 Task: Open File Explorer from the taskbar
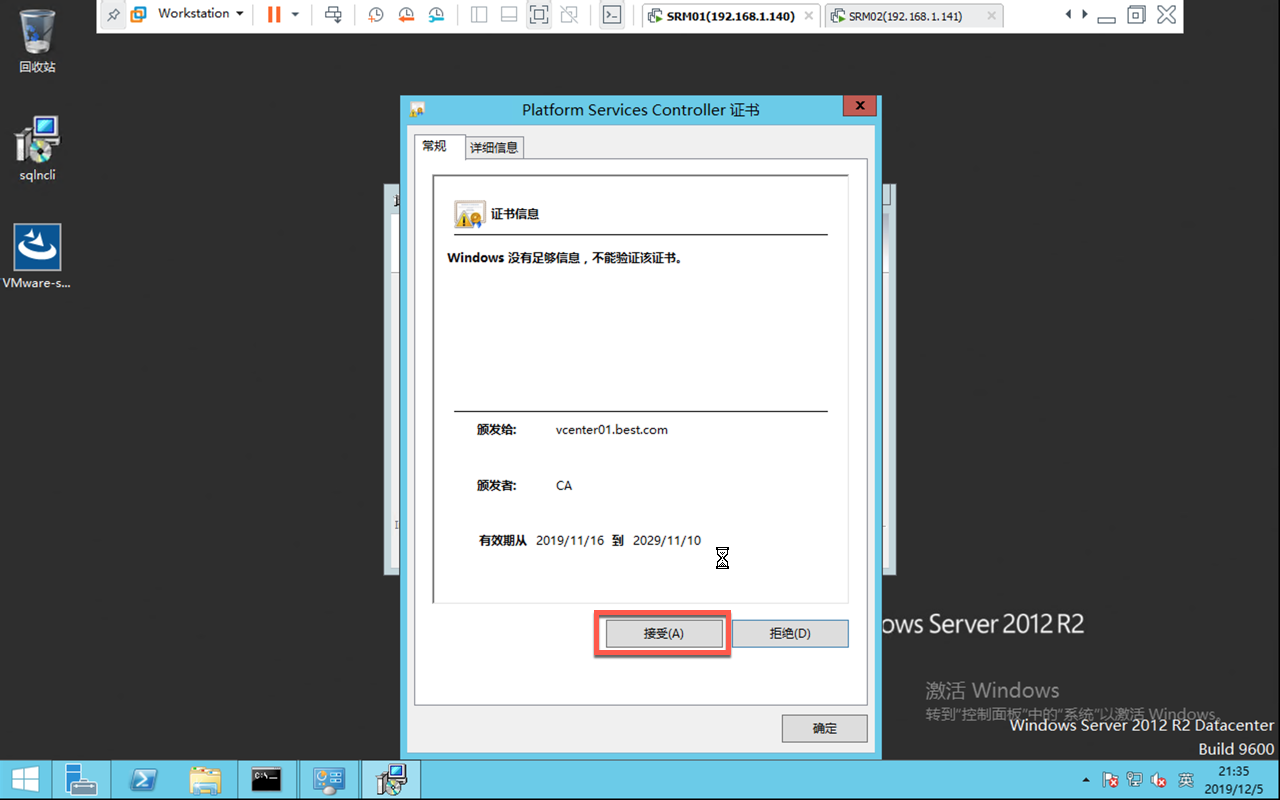click(205, 780)
